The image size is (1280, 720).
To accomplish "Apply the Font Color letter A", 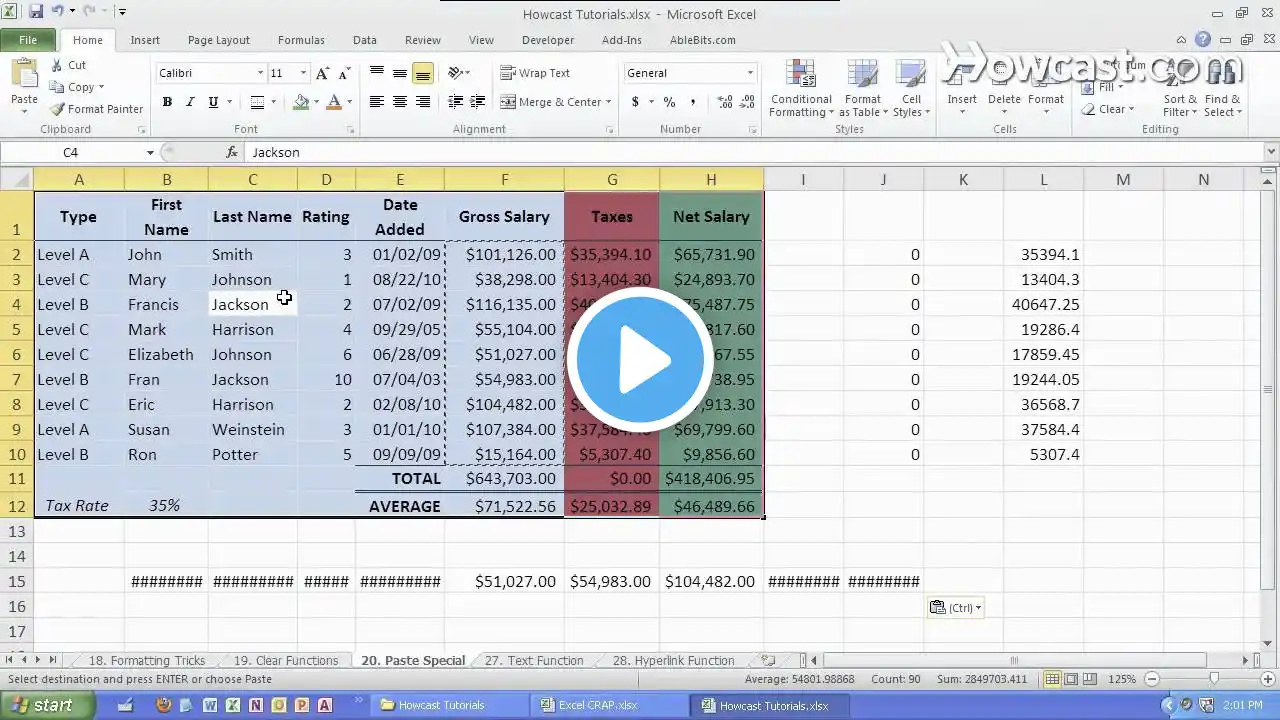I will (334, 102).
